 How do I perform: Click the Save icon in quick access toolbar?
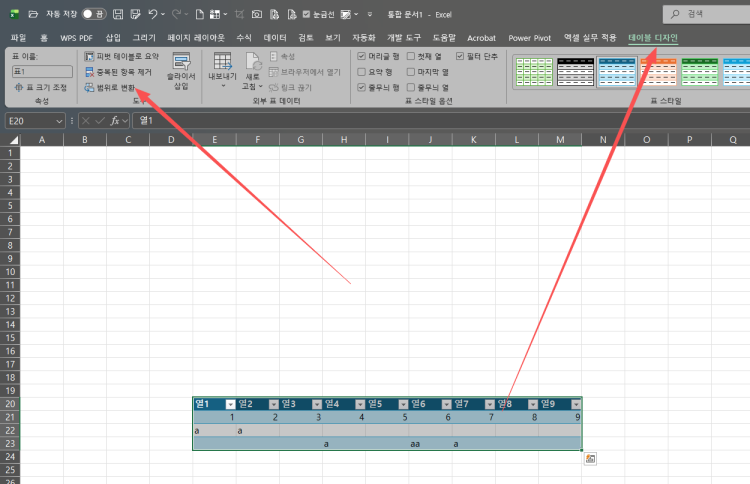(118, 15)
